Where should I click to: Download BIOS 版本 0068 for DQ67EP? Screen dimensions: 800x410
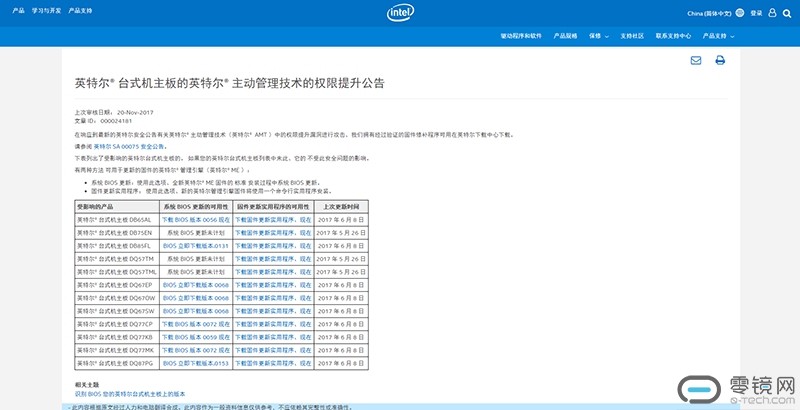196,285
